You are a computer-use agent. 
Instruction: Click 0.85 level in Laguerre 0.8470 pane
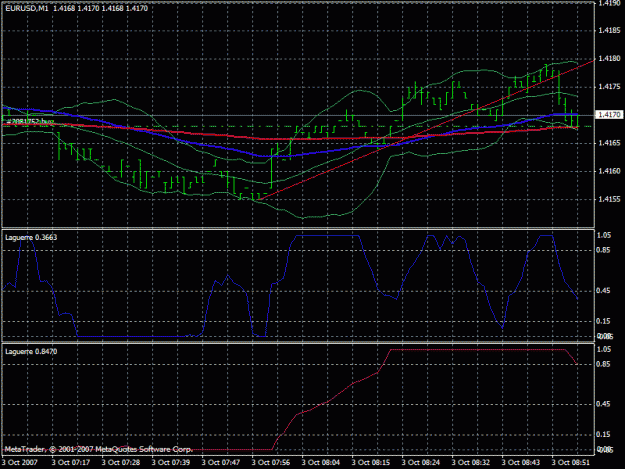click(x=603, y=364)
